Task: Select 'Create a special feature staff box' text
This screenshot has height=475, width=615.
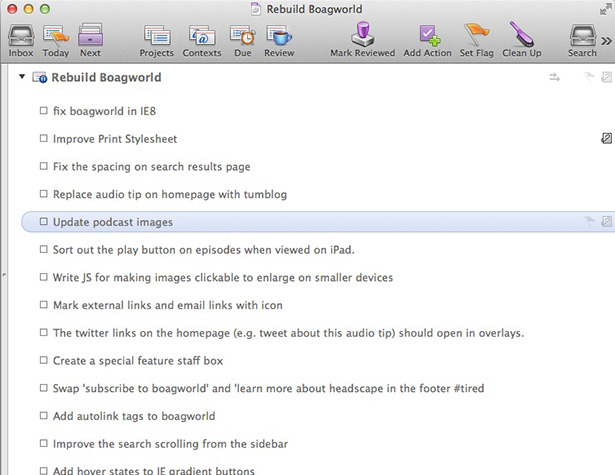Action: 138,361
